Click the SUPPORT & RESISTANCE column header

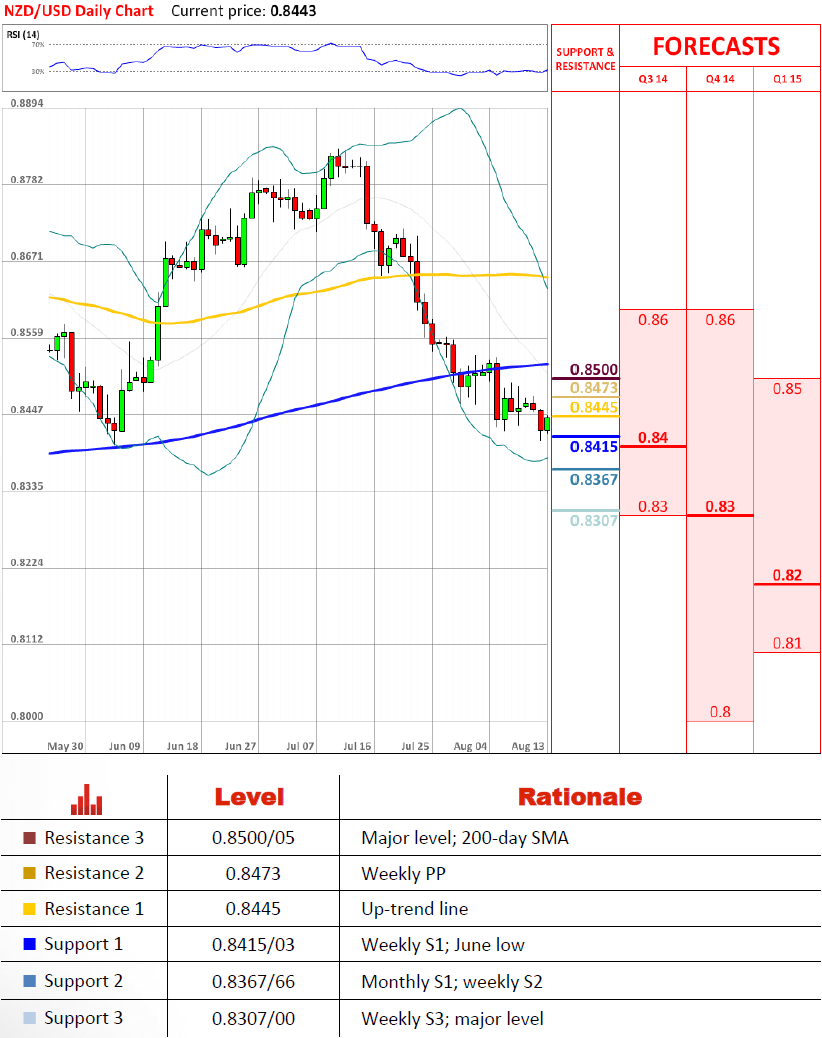585,59
